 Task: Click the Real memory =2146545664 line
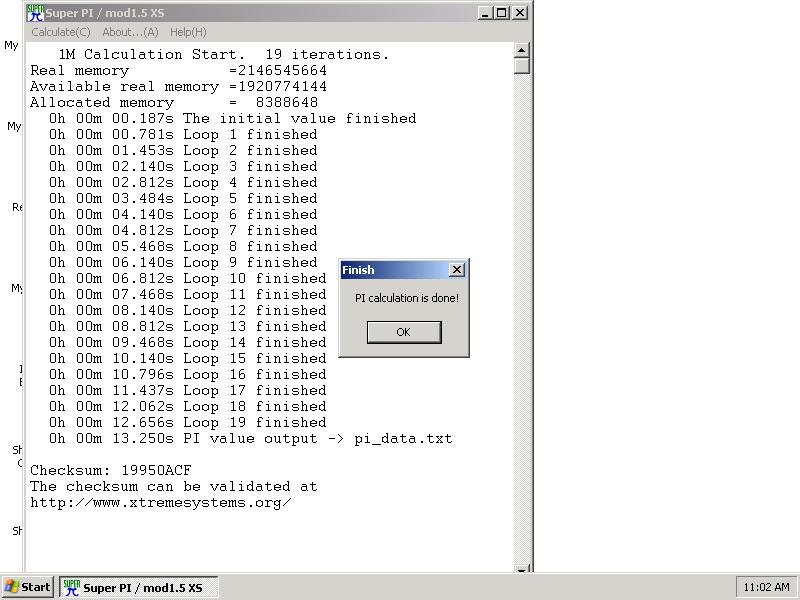point(179,70)
